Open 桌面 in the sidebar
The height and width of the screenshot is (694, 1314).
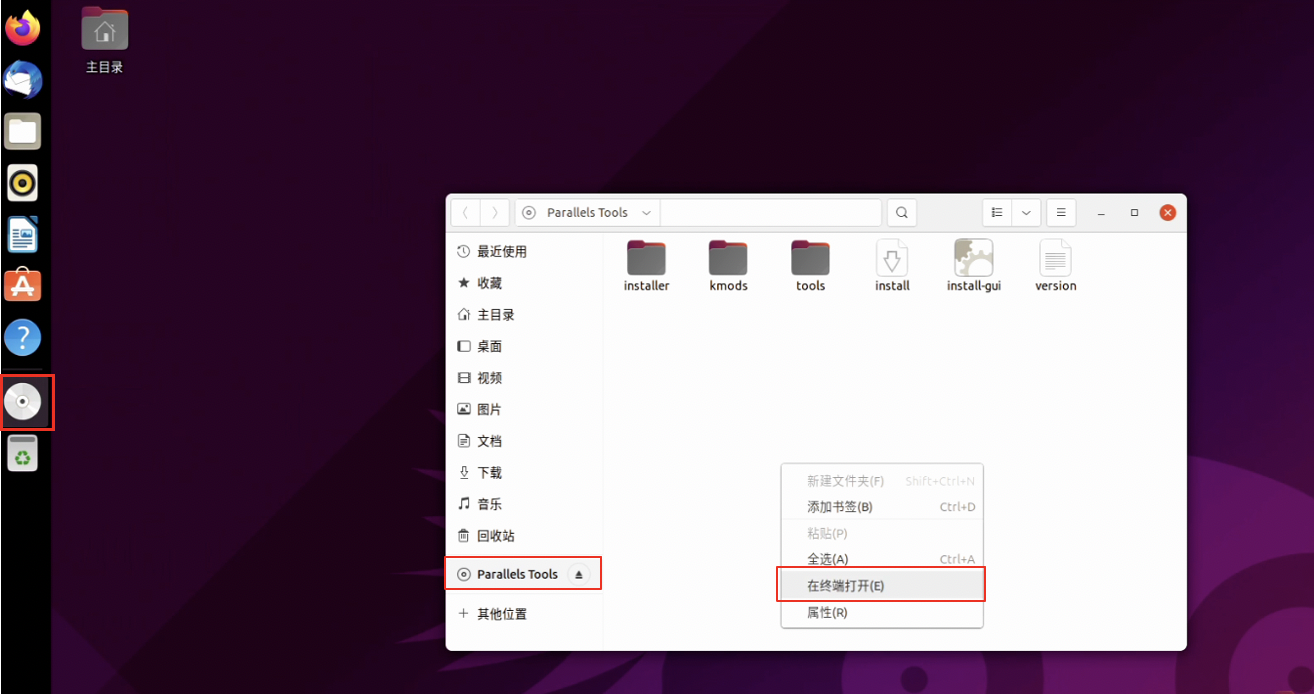(524, 346)
